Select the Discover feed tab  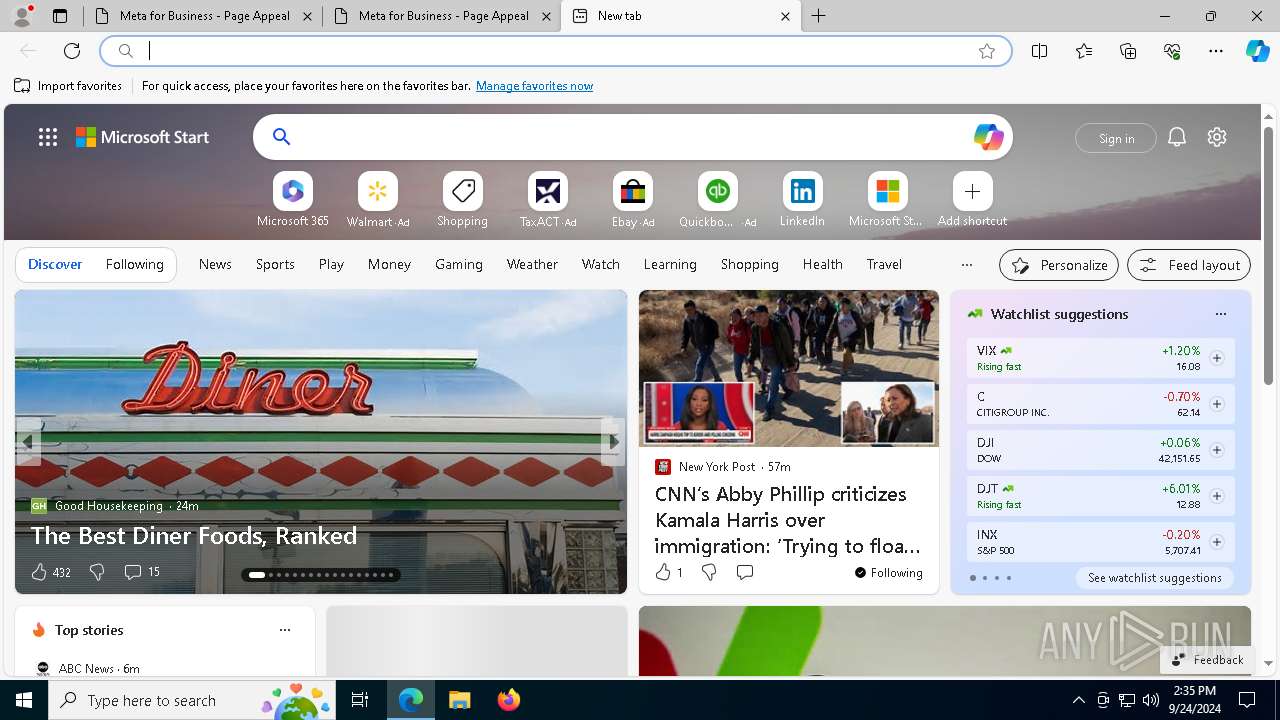point(55,264)
